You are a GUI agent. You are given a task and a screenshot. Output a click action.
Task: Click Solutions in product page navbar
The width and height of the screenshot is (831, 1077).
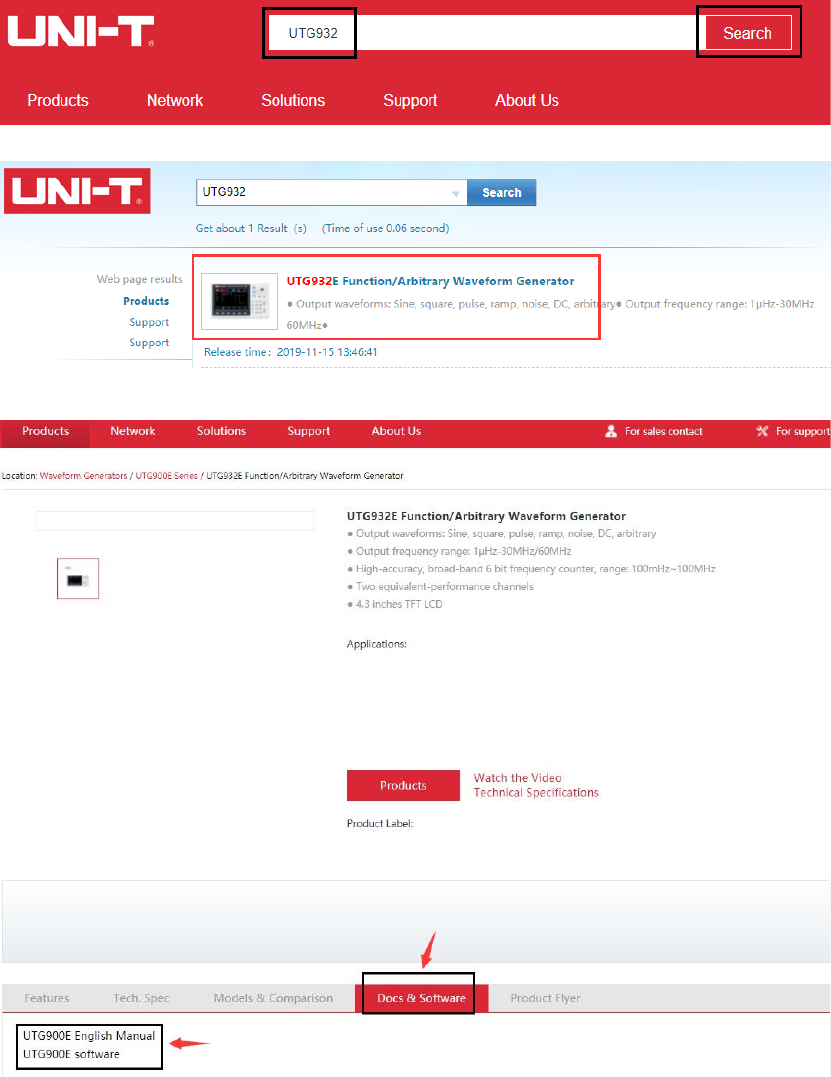(x=221, y=431)
